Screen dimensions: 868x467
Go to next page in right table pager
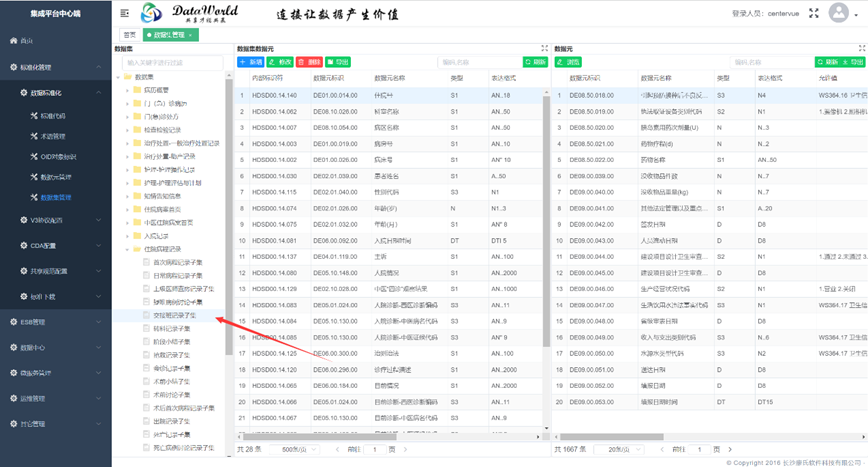[730, 449]
